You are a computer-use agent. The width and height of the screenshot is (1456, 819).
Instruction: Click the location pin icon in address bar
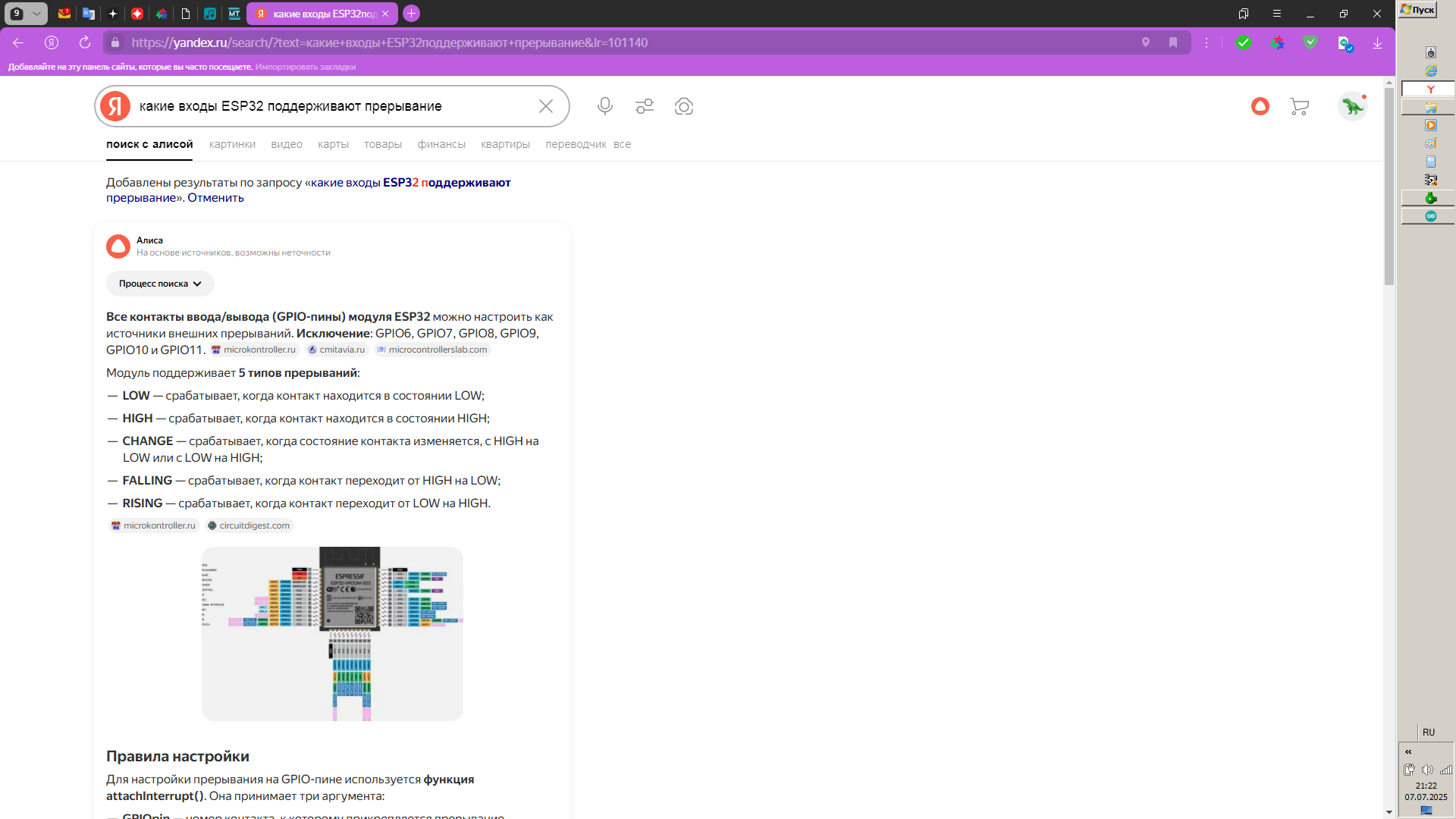[x=1146, y=42]
